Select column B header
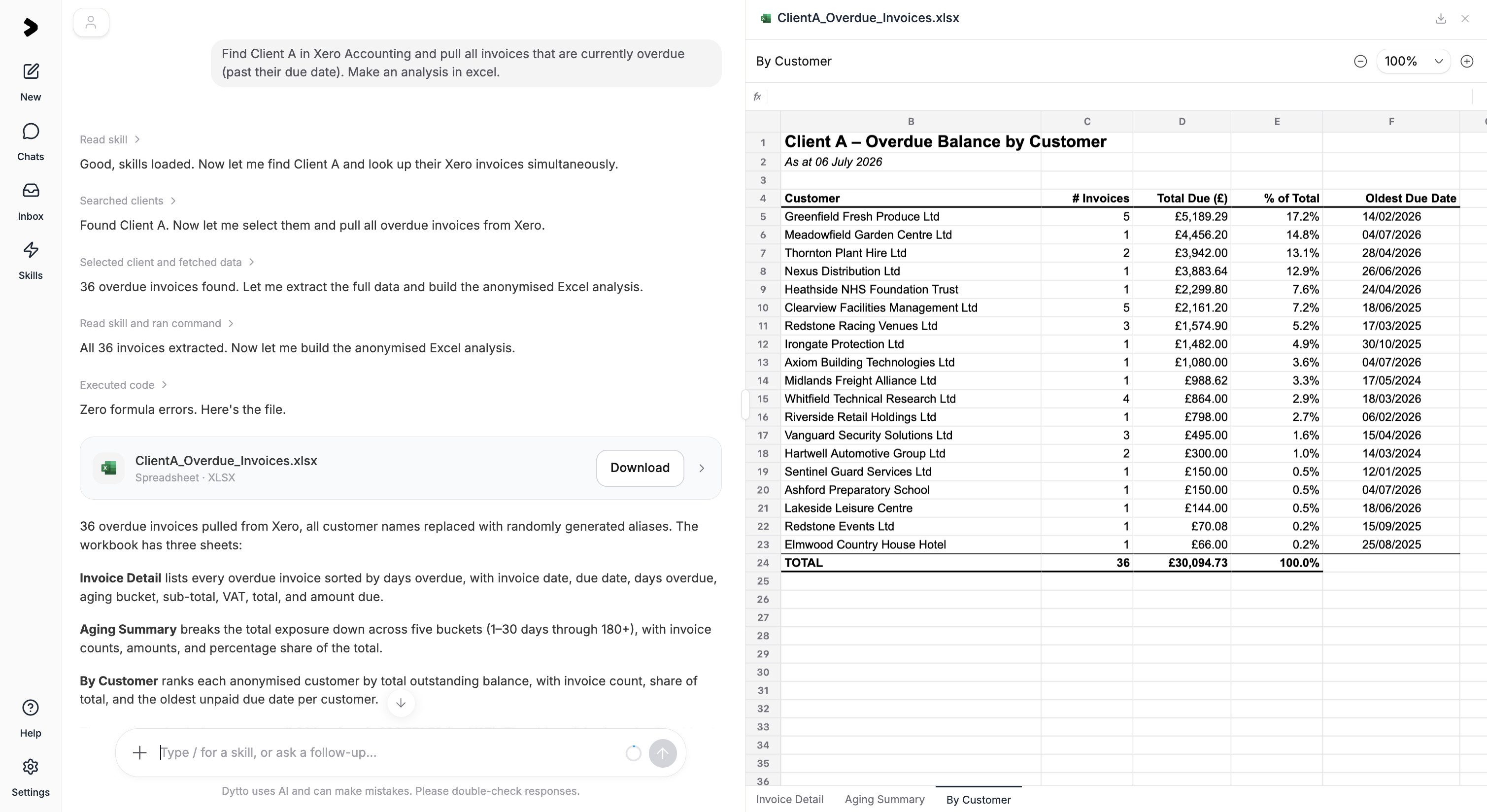Screen dimensions: 1487x812 coord(911,121)
